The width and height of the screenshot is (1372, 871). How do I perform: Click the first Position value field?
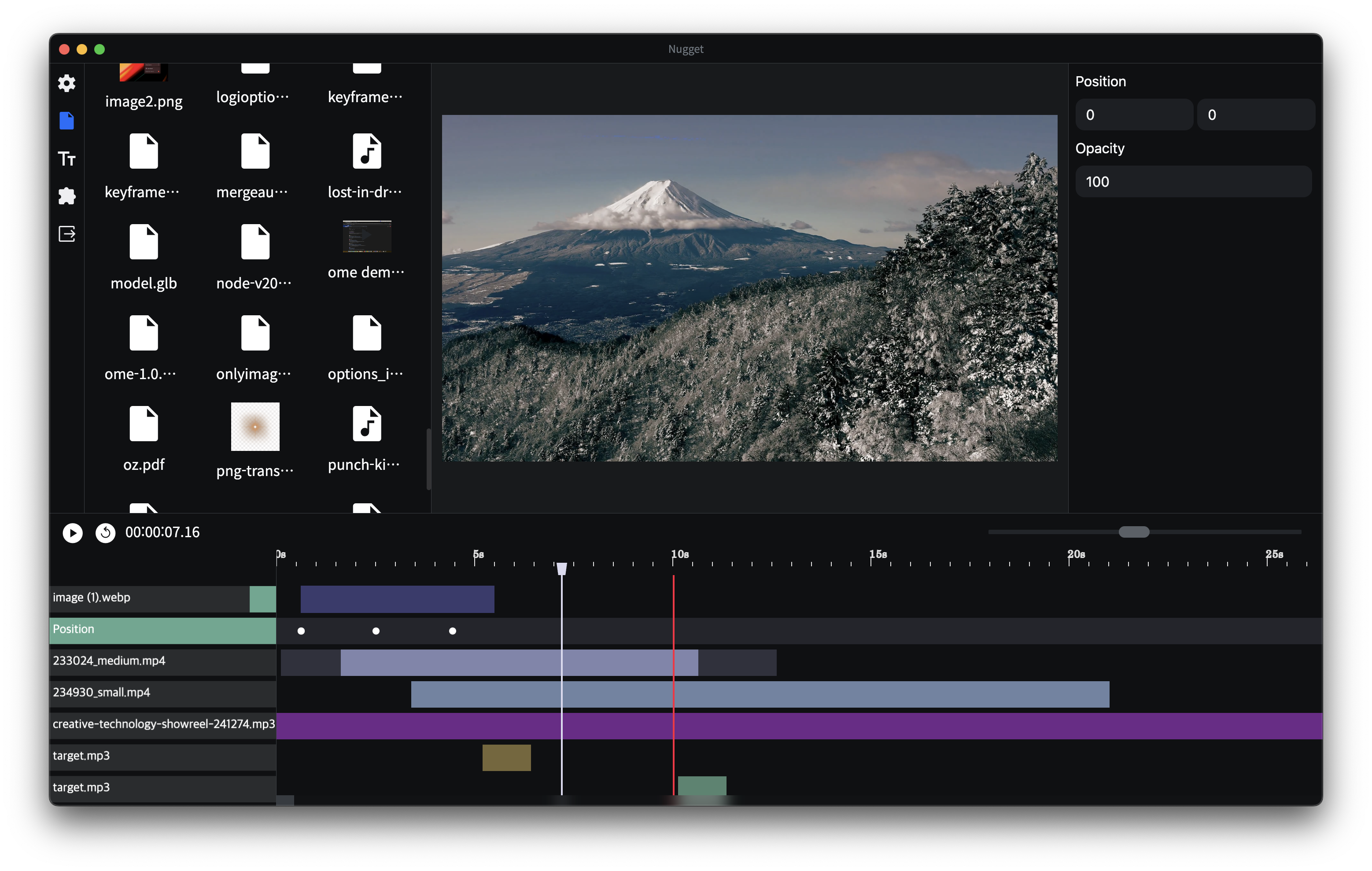(1134, 114)
